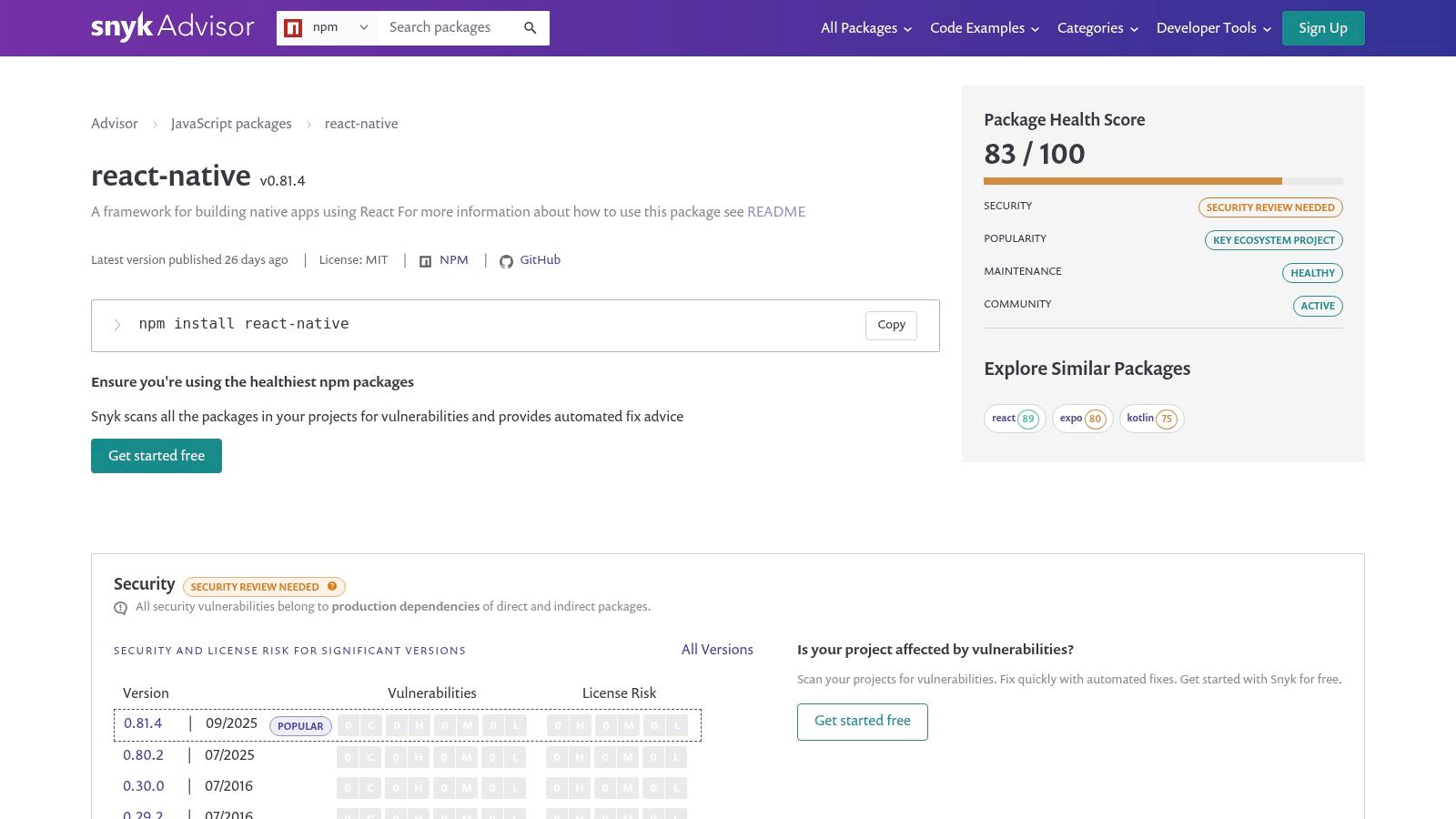Click the npm registry icon in search bar
1456x819 pixels.
point(293,28)
